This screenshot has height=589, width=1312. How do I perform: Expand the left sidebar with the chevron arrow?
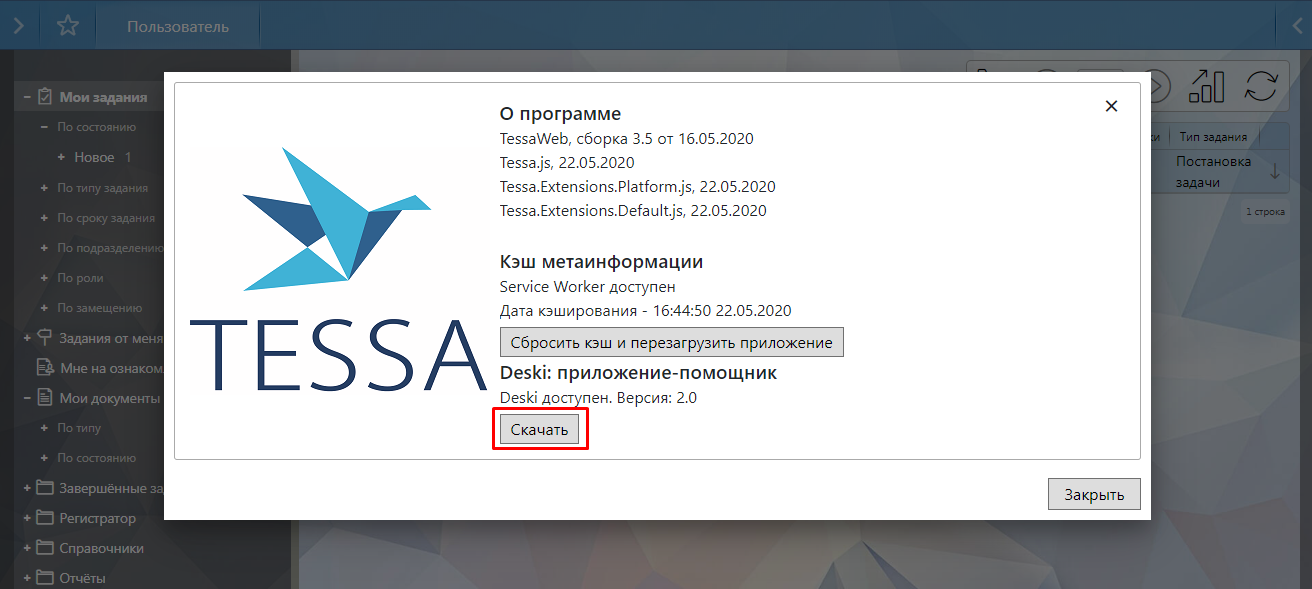coord(19,26)
